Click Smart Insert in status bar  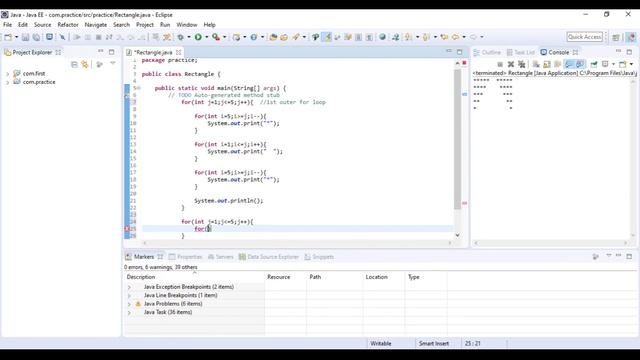click(433, 344)
